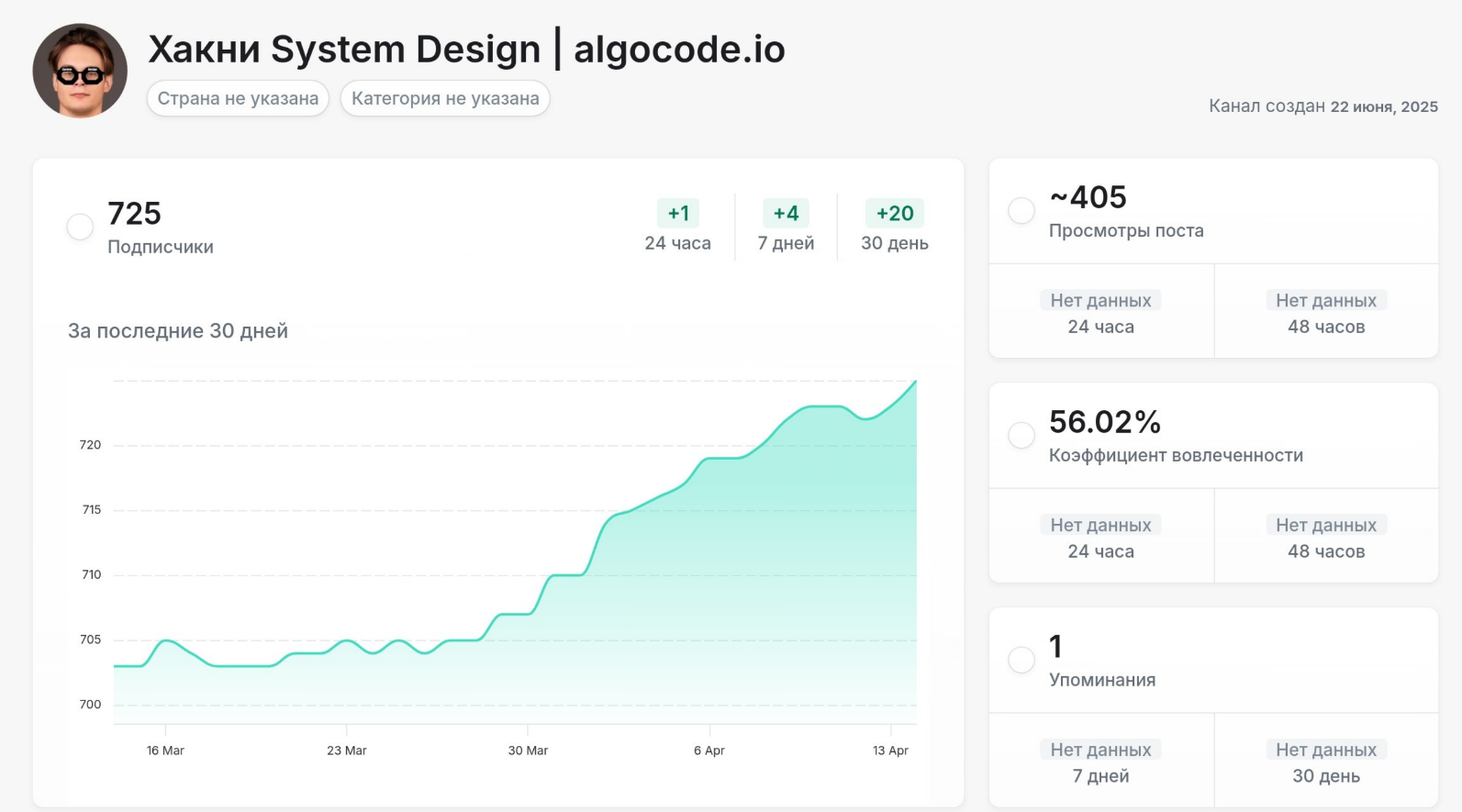Select the circle icon beside Просмотры поста
The width and height of the screenshot is (1462, 812).
pyautogui.click(x=1021, y=211)
